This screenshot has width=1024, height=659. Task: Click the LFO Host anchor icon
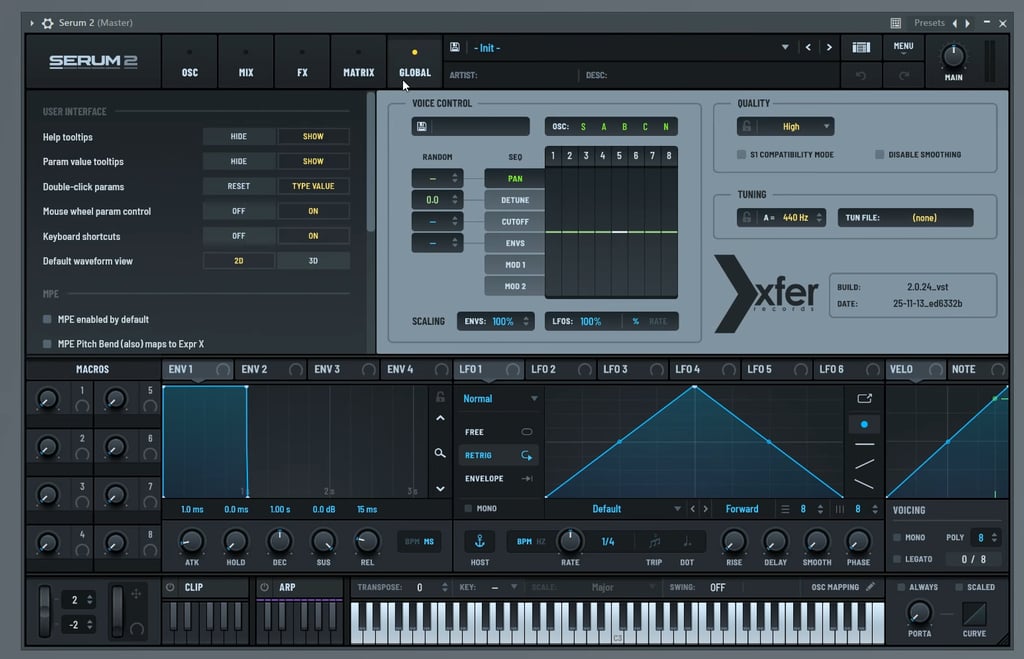[x=479, y=541]
